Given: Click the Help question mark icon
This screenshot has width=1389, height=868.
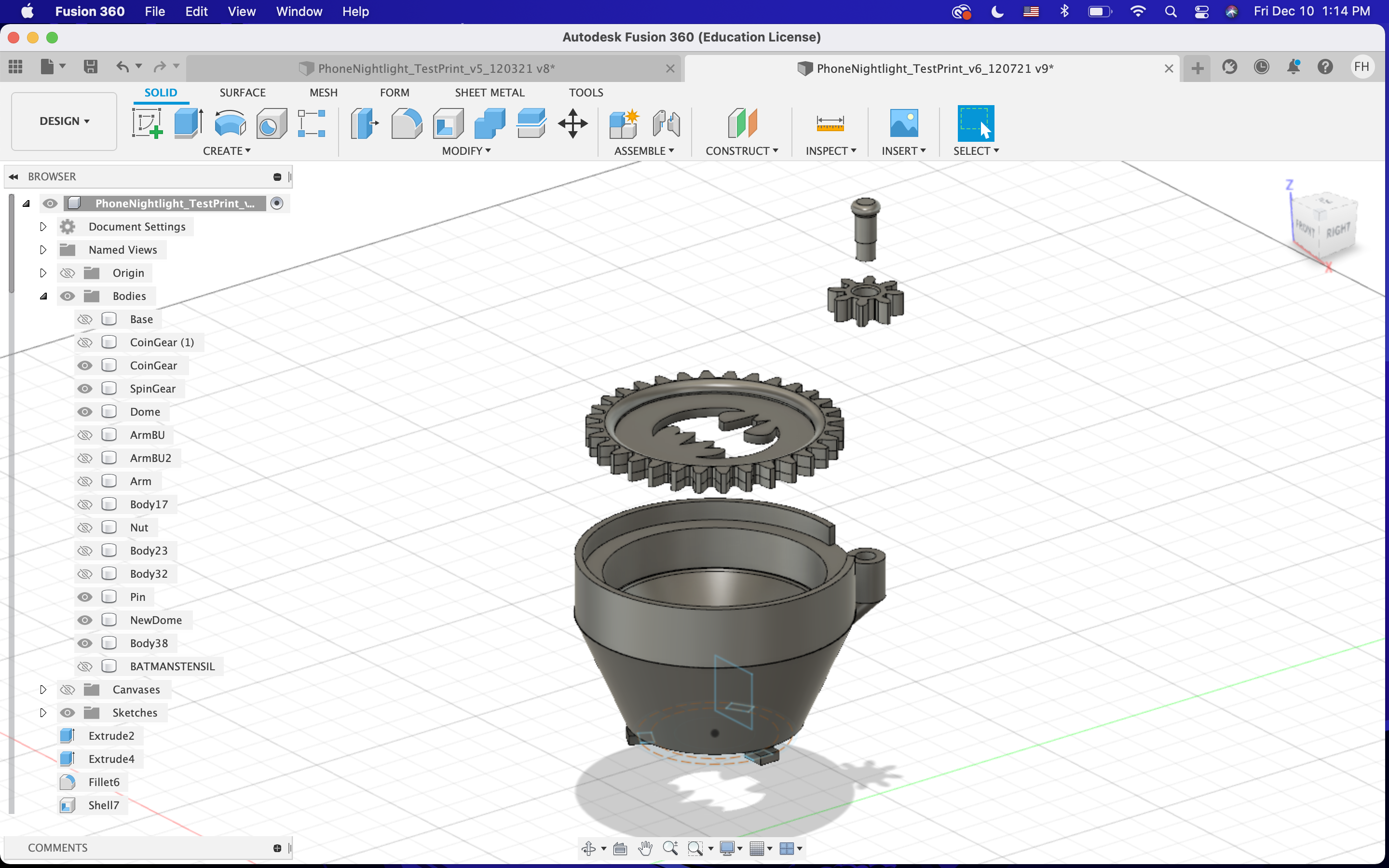Looking at the screenshot, I should (x=1325, y=67).
